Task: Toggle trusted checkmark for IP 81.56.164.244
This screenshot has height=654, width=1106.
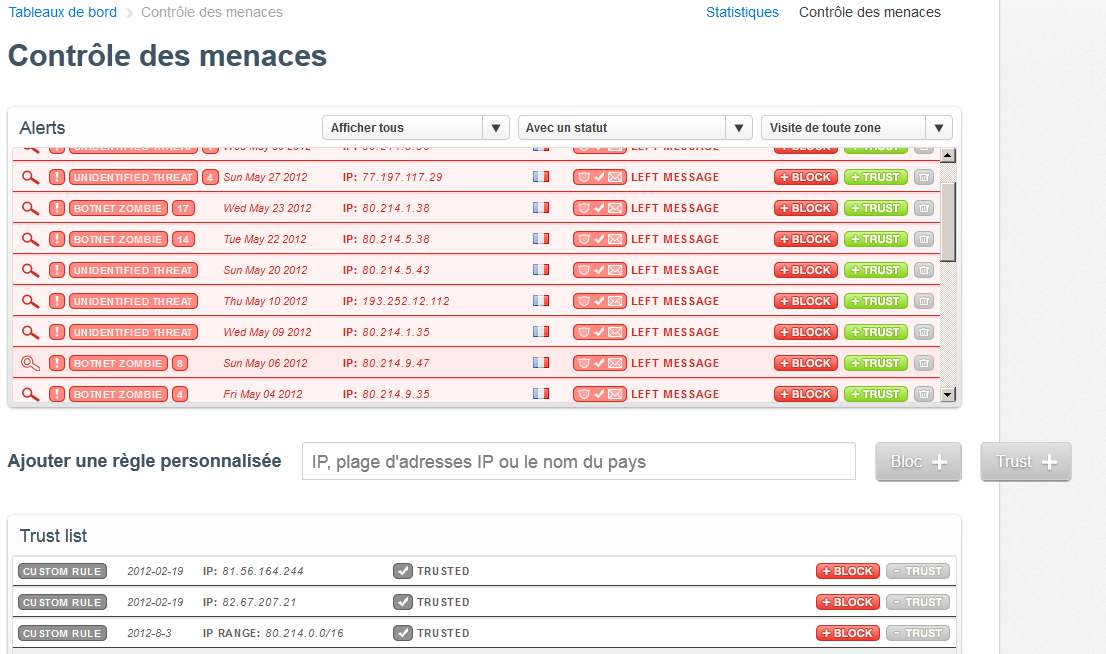Action: click(403, 571)
